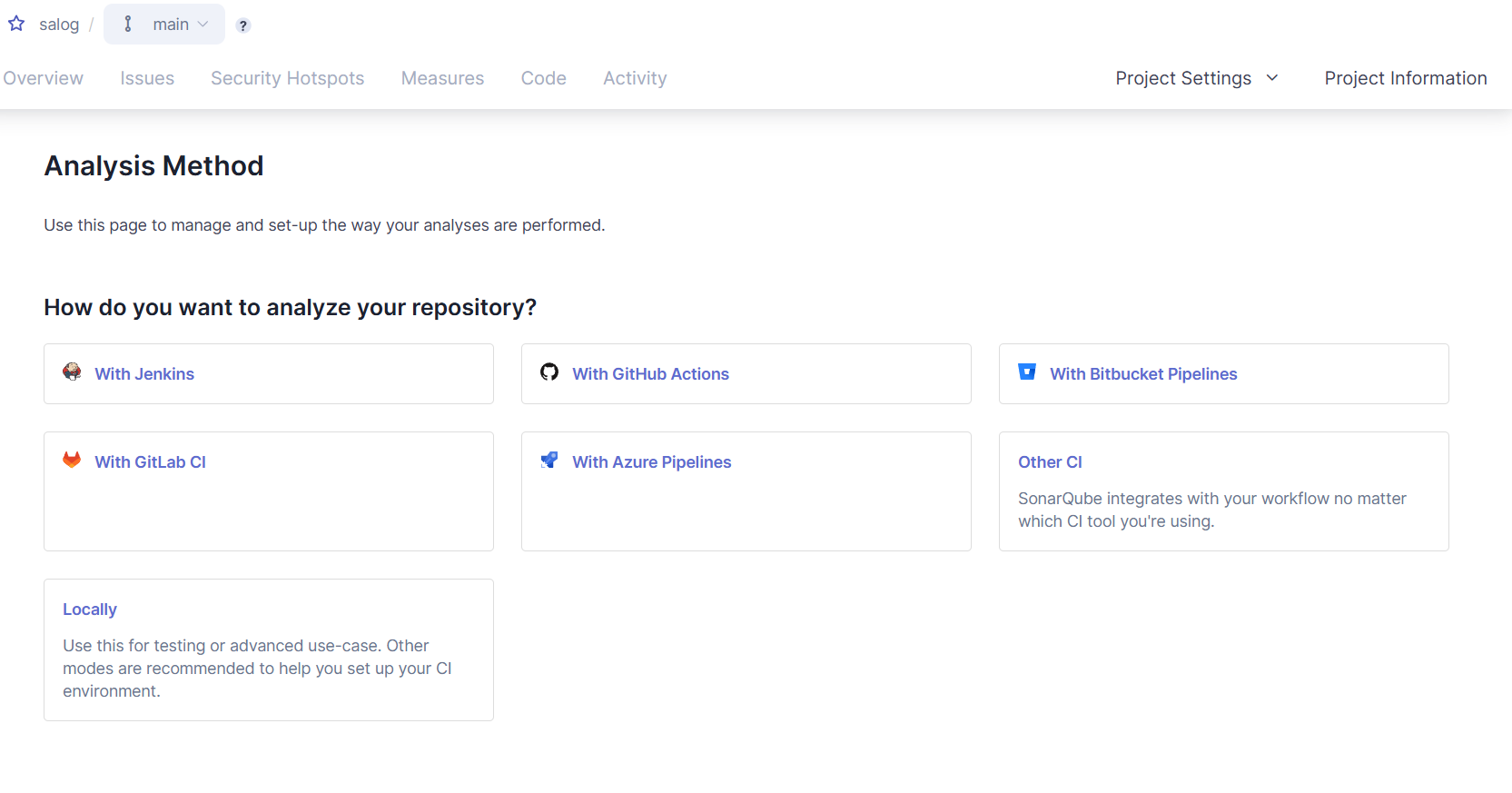Select With GitLab CI option
The width and height of the screenshot is (1512, 793).
(269, 491)
